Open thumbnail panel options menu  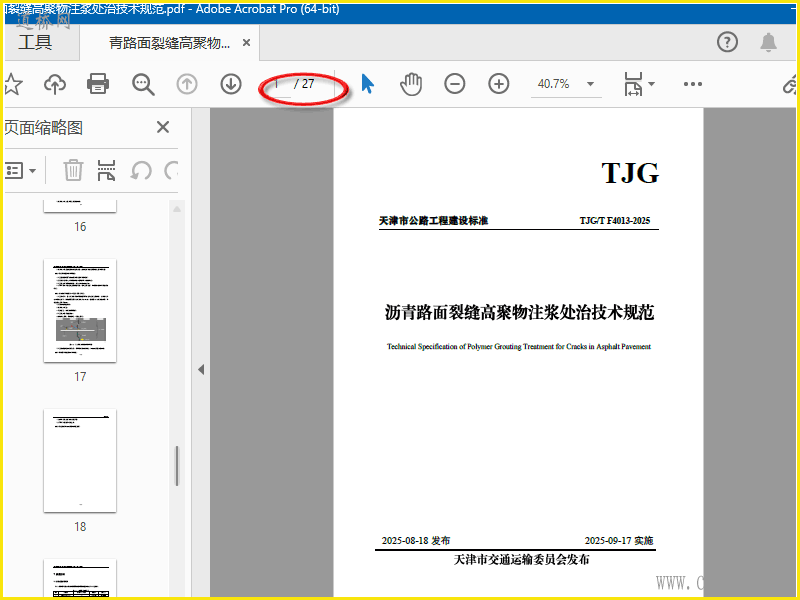tap(20, 170)
